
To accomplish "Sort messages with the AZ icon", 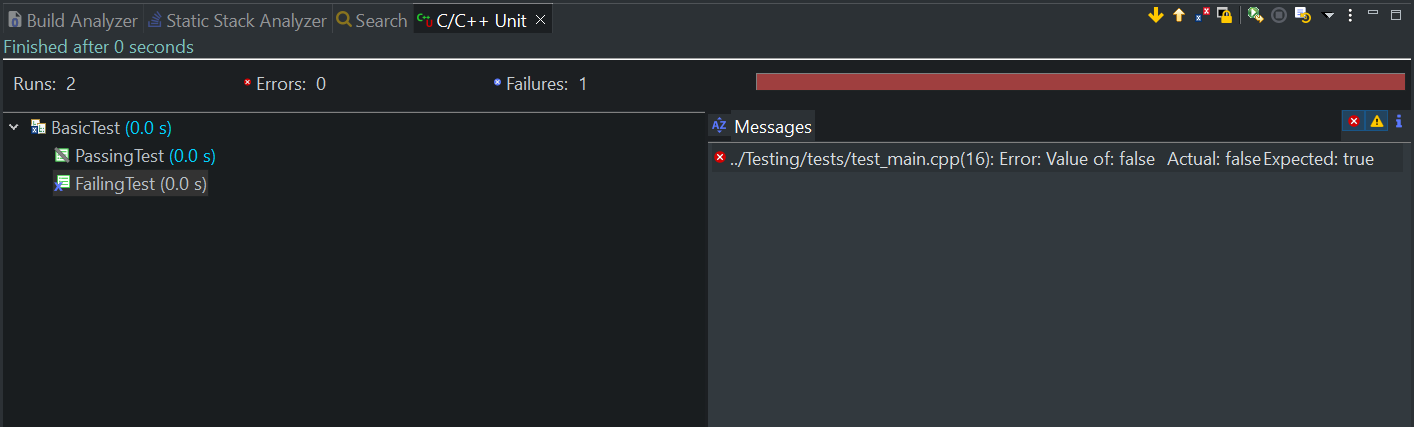I will (719, 126).
